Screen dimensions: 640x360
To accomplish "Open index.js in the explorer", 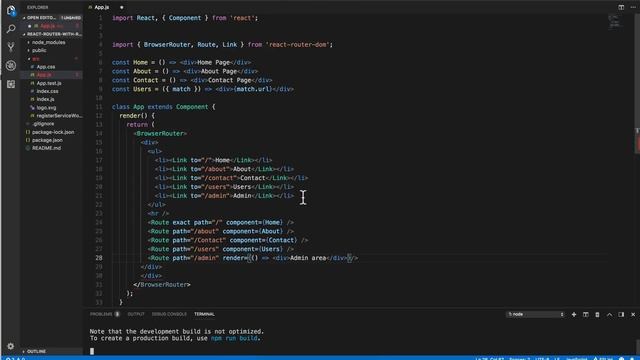I will 45,99.
